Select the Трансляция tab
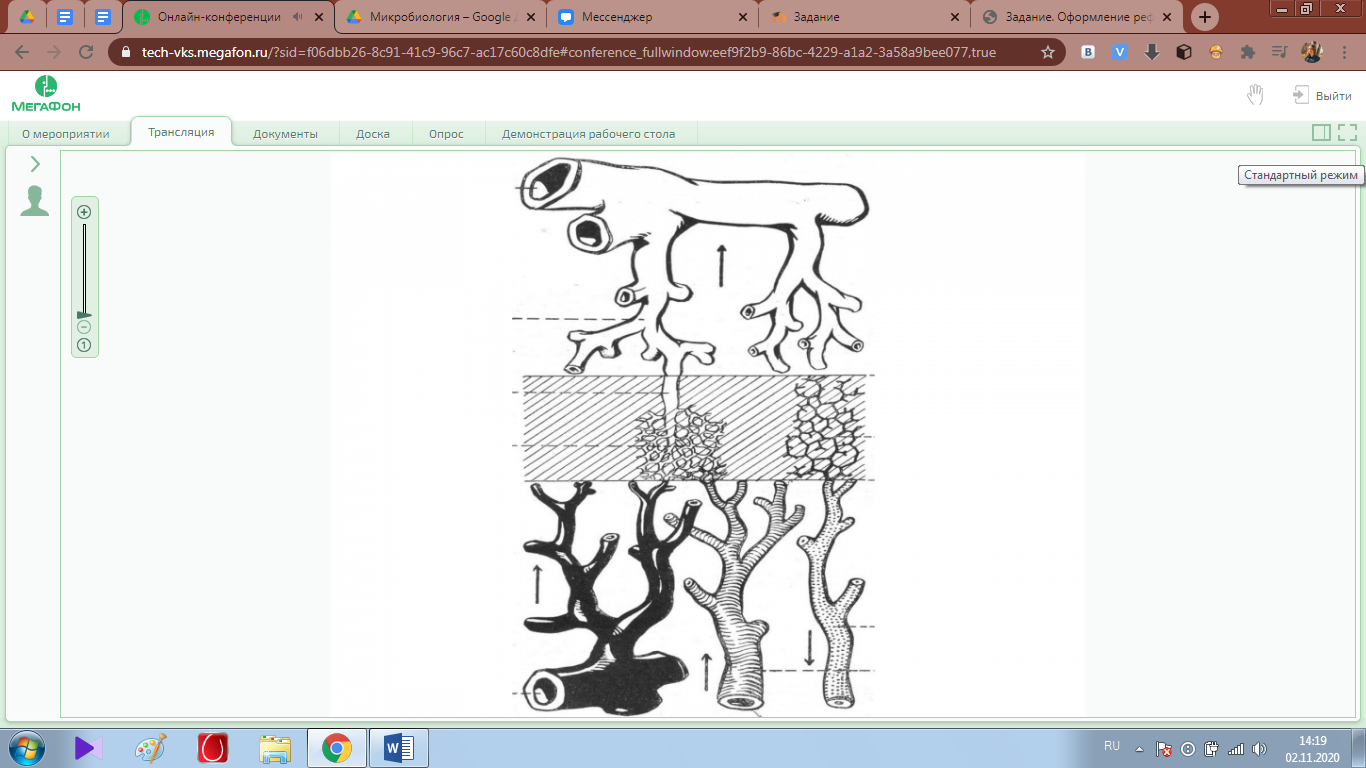 (x=181, y=132)
